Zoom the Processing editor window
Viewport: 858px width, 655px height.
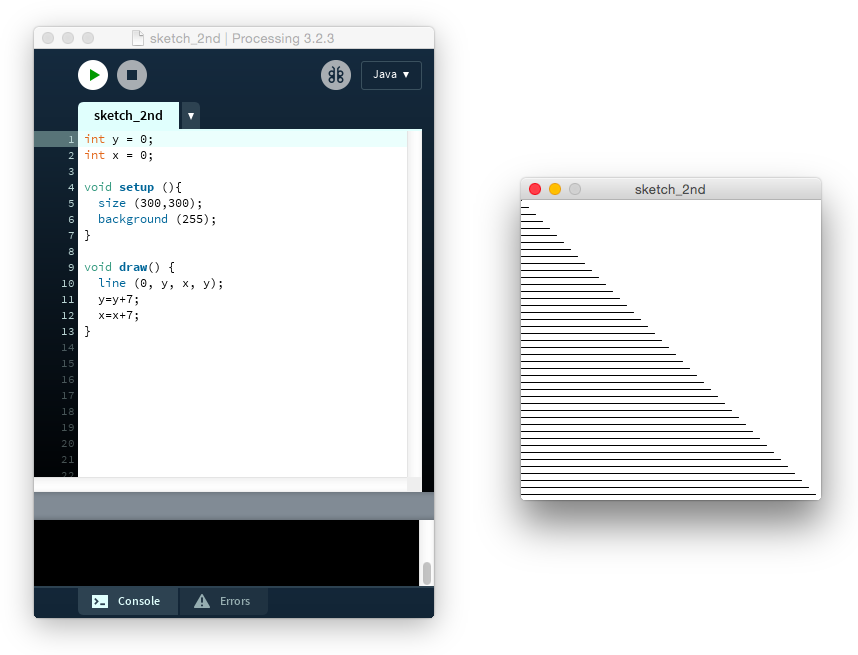point(88,38)
